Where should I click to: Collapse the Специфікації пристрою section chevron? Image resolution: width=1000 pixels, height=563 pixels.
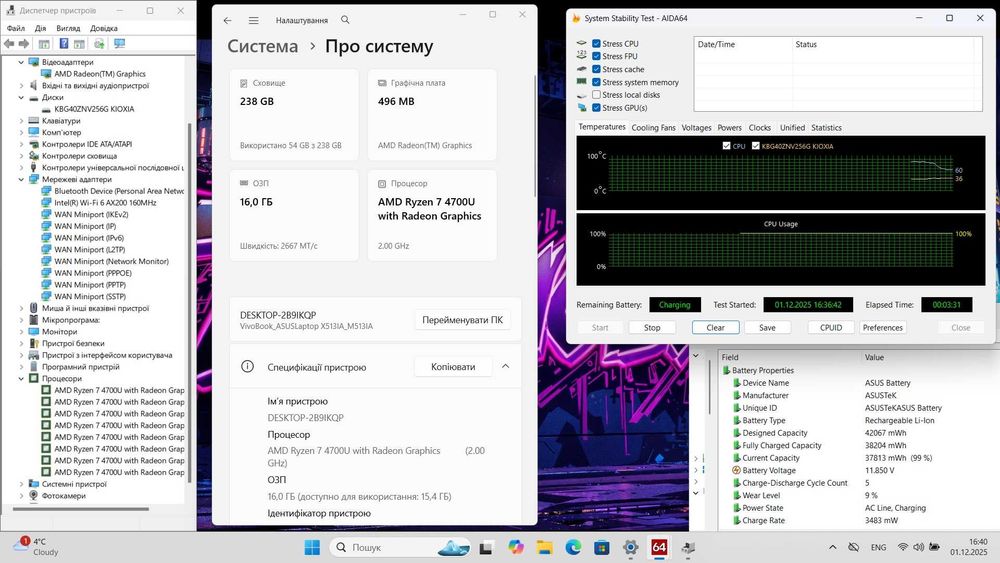pyautogui.click(x=506, y=367)
